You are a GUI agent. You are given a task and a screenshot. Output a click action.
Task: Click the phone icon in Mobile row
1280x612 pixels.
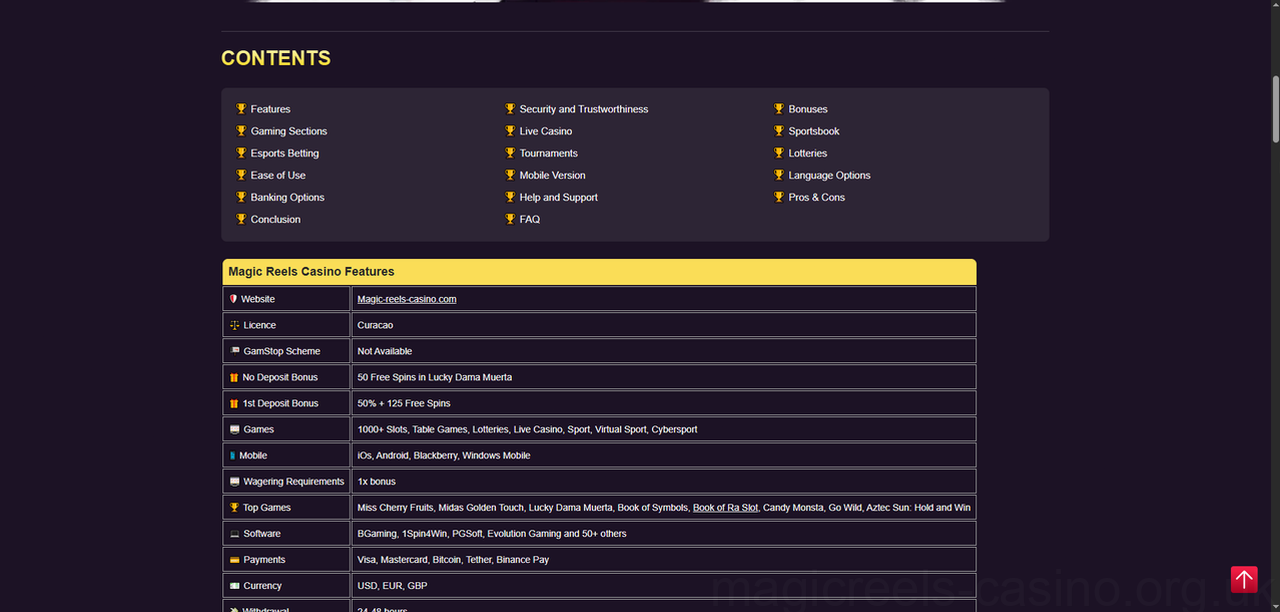point(232,455)
